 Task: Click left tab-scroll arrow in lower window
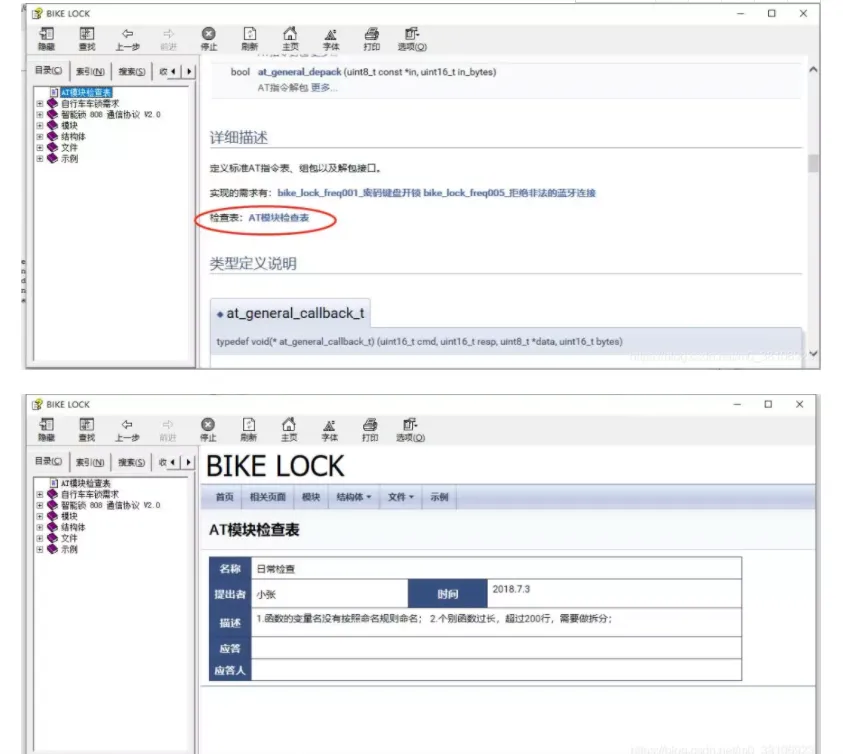[173, 462]
